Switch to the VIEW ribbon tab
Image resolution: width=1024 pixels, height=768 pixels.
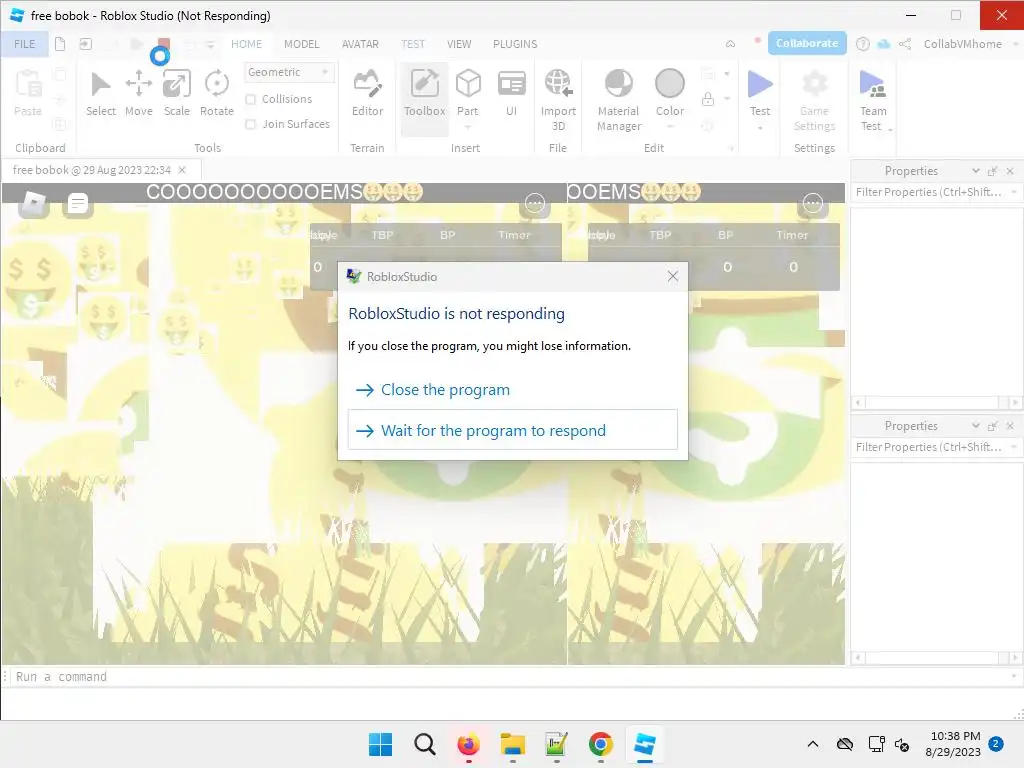(x=458, y=44)
